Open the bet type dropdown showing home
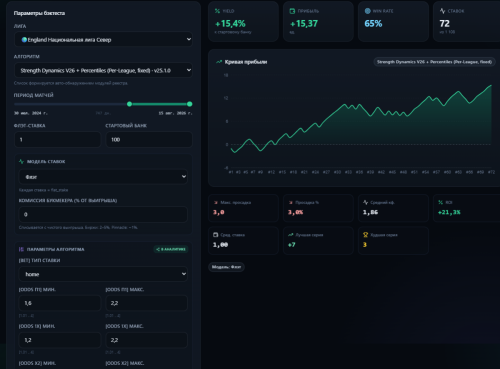 coord(103,274)
